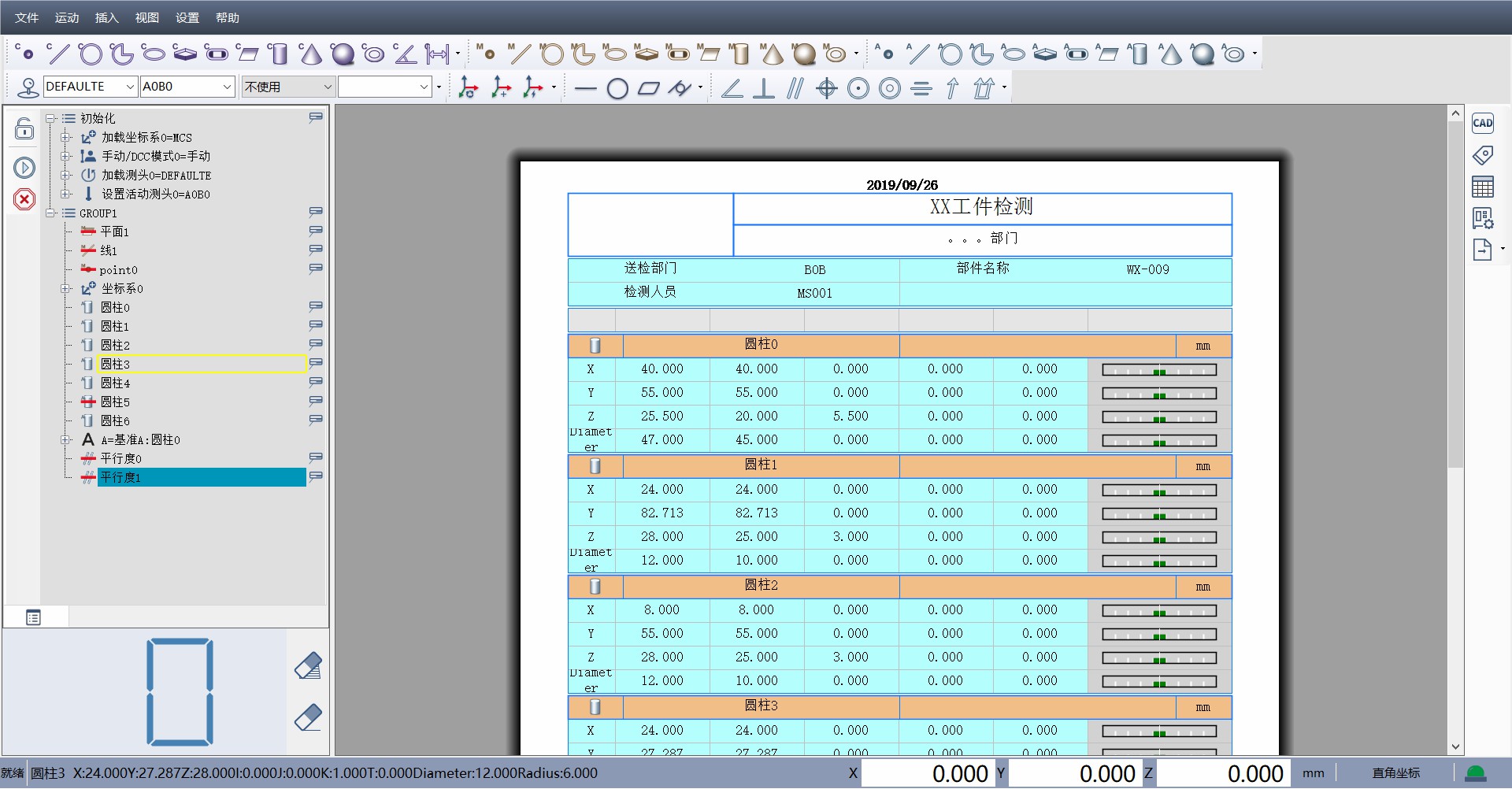Toggle report flag for 圆柱3
Screen dimensions: 1512x789
point(316,363)
